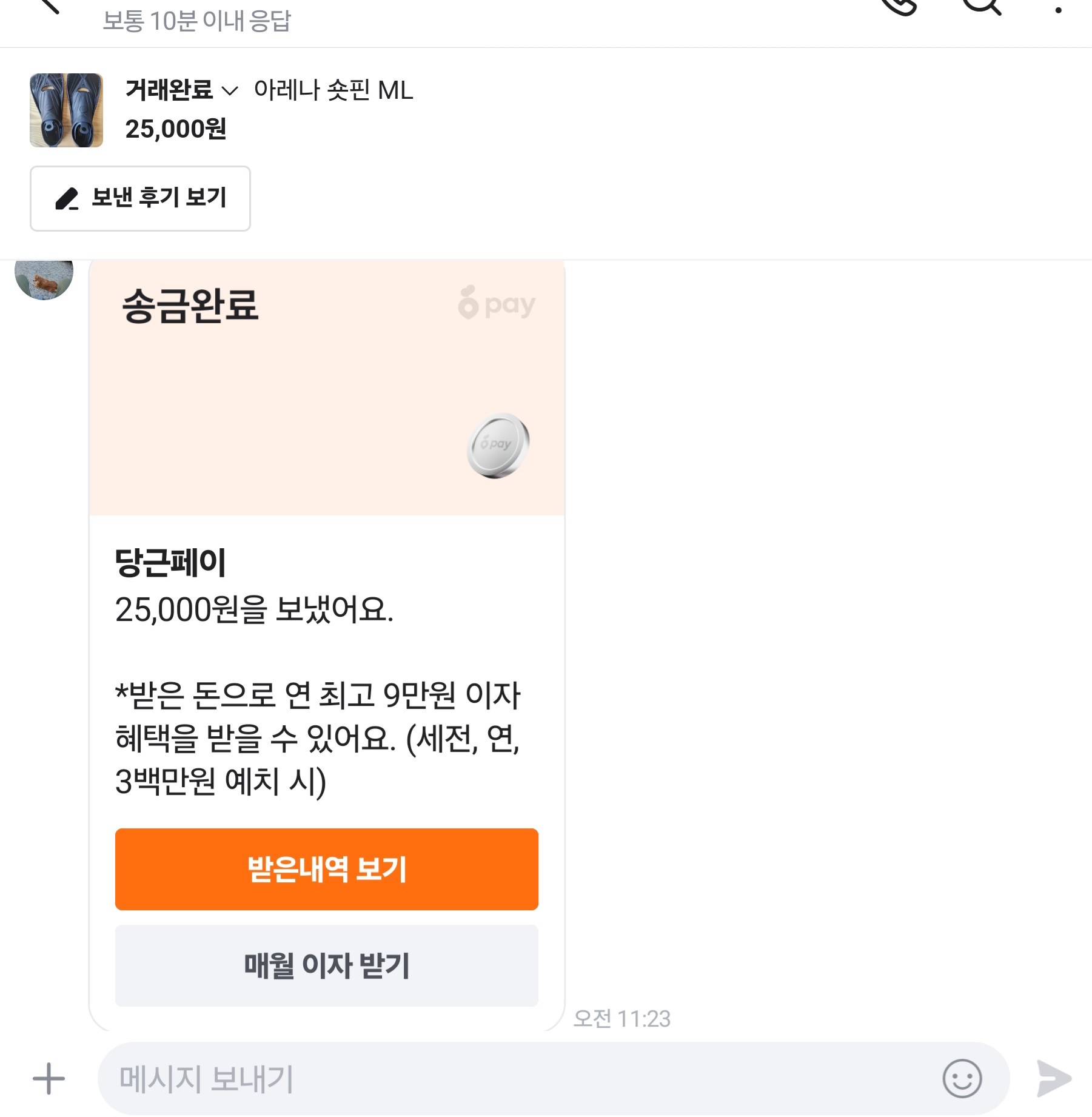Tap the 송금완료 card header
Image resolution: width=1092 pixels, height=1117 pixels.
190,306
